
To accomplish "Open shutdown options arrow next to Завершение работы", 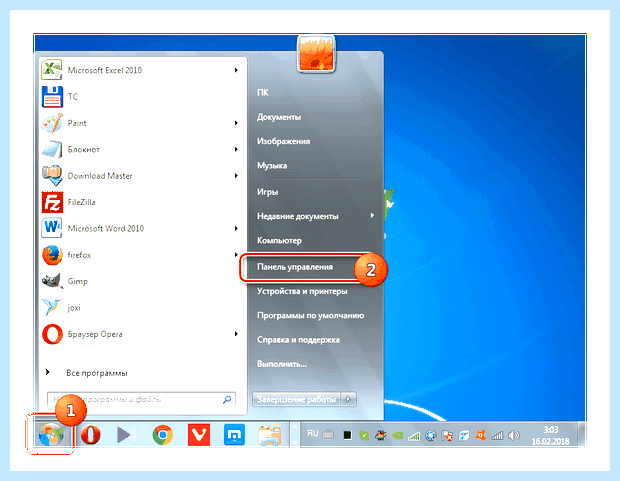I will tap(348, 399).
